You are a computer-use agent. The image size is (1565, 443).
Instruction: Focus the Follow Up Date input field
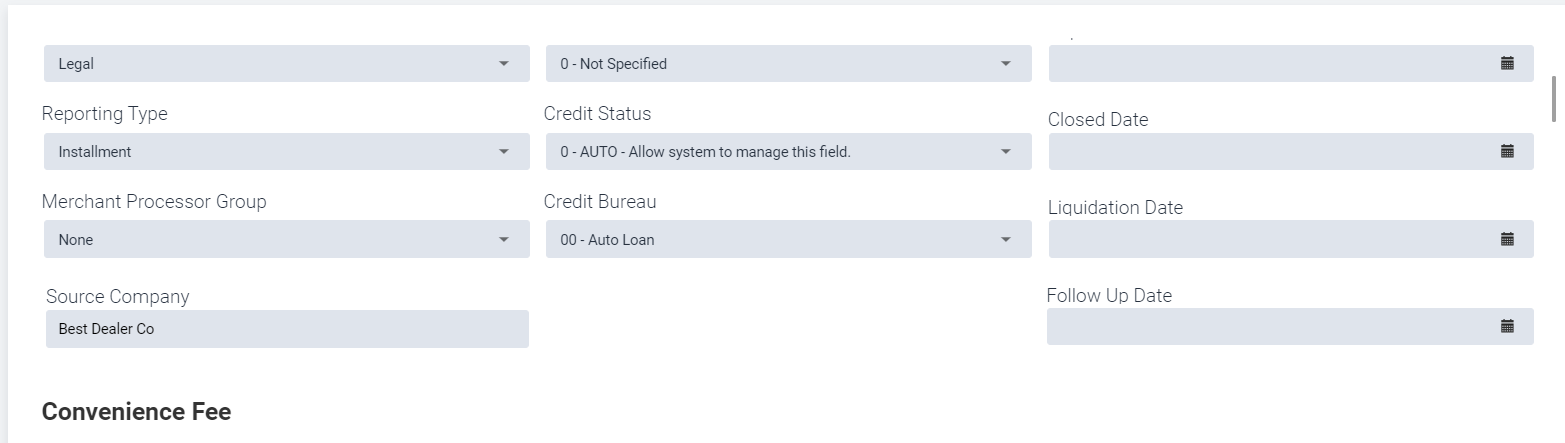[1290, 326]
